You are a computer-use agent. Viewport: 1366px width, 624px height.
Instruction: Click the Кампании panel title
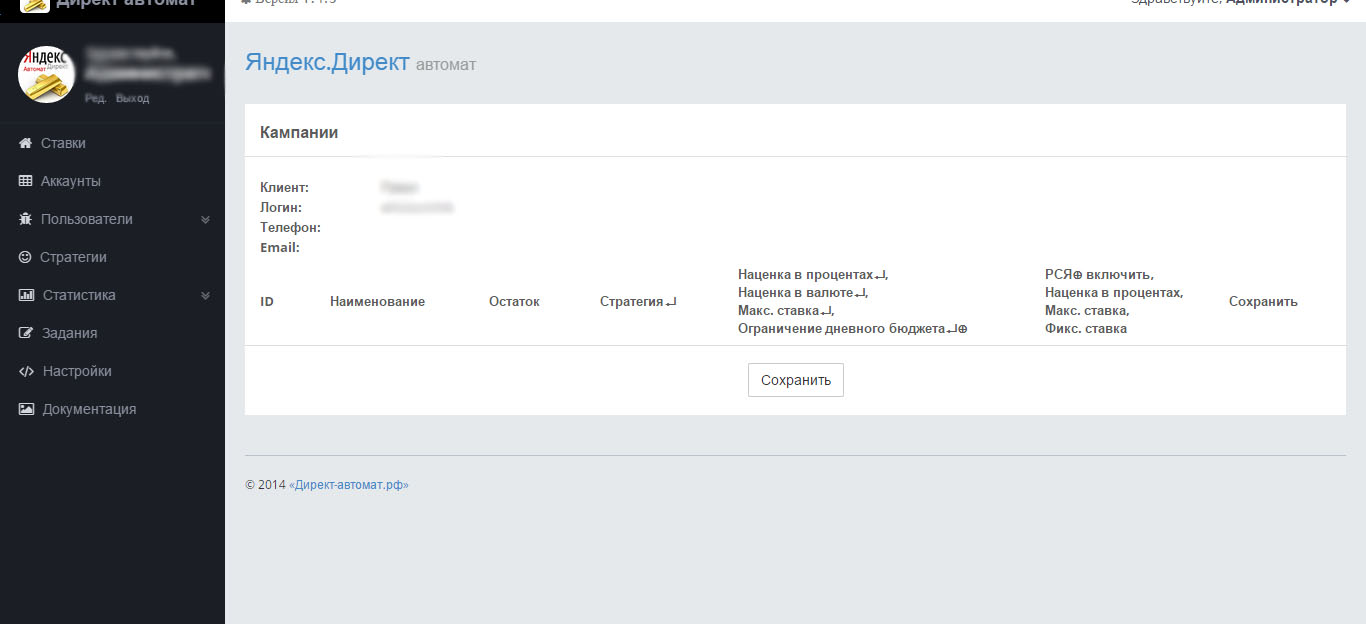(299, 132)
